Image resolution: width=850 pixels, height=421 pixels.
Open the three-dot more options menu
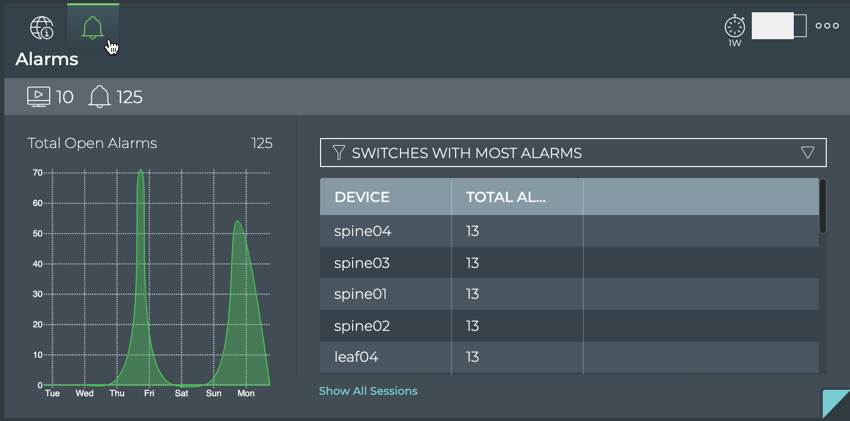pyautogui.click(x=827, y=26)
